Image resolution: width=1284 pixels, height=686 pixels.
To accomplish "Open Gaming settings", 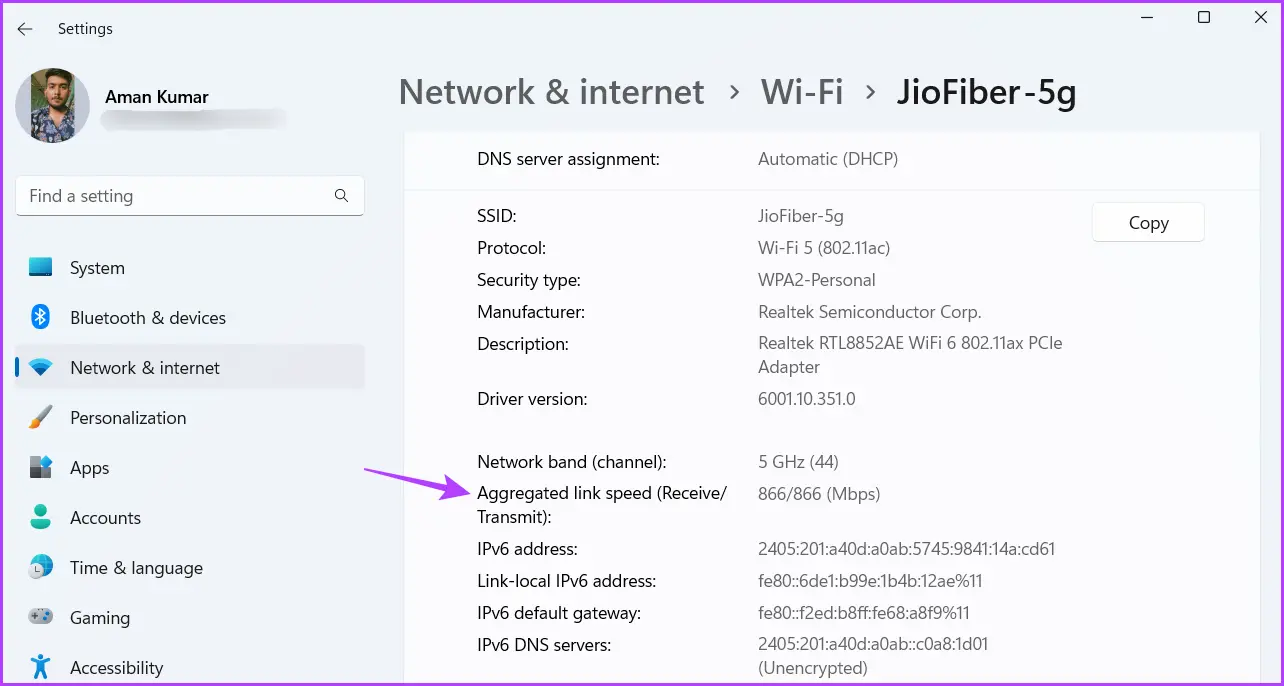I will tap(190, 618).
